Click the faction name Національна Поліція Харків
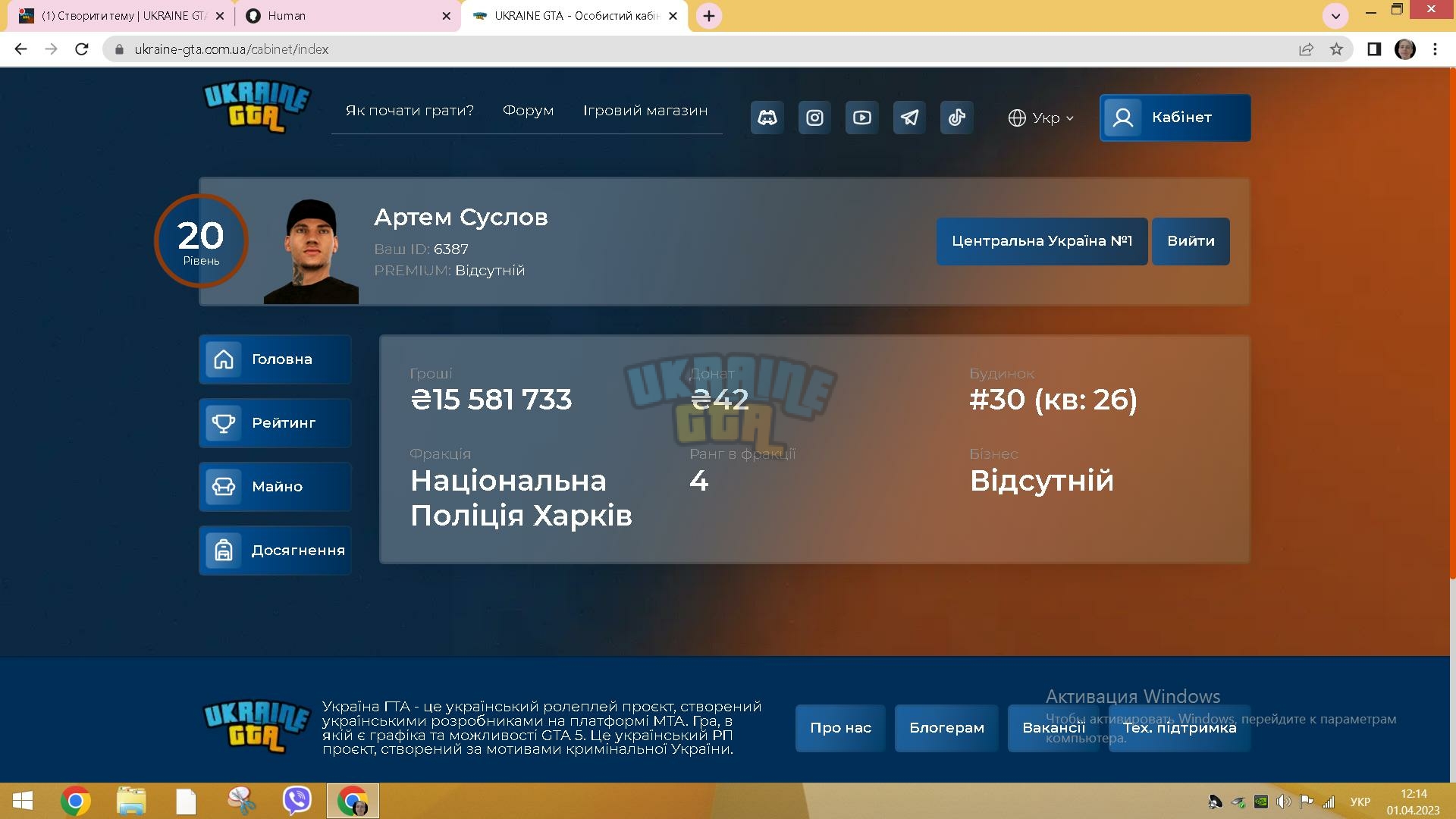 coord(522,498)
